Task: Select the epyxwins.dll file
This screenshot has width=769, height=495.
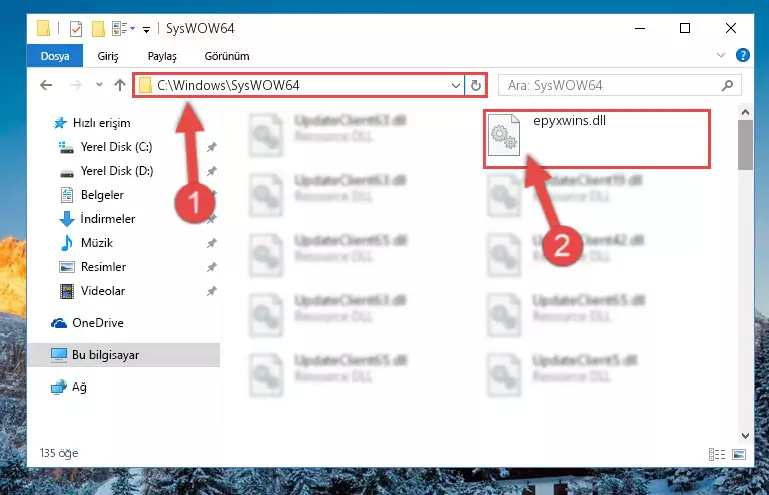Action: (x=597, y=139)
